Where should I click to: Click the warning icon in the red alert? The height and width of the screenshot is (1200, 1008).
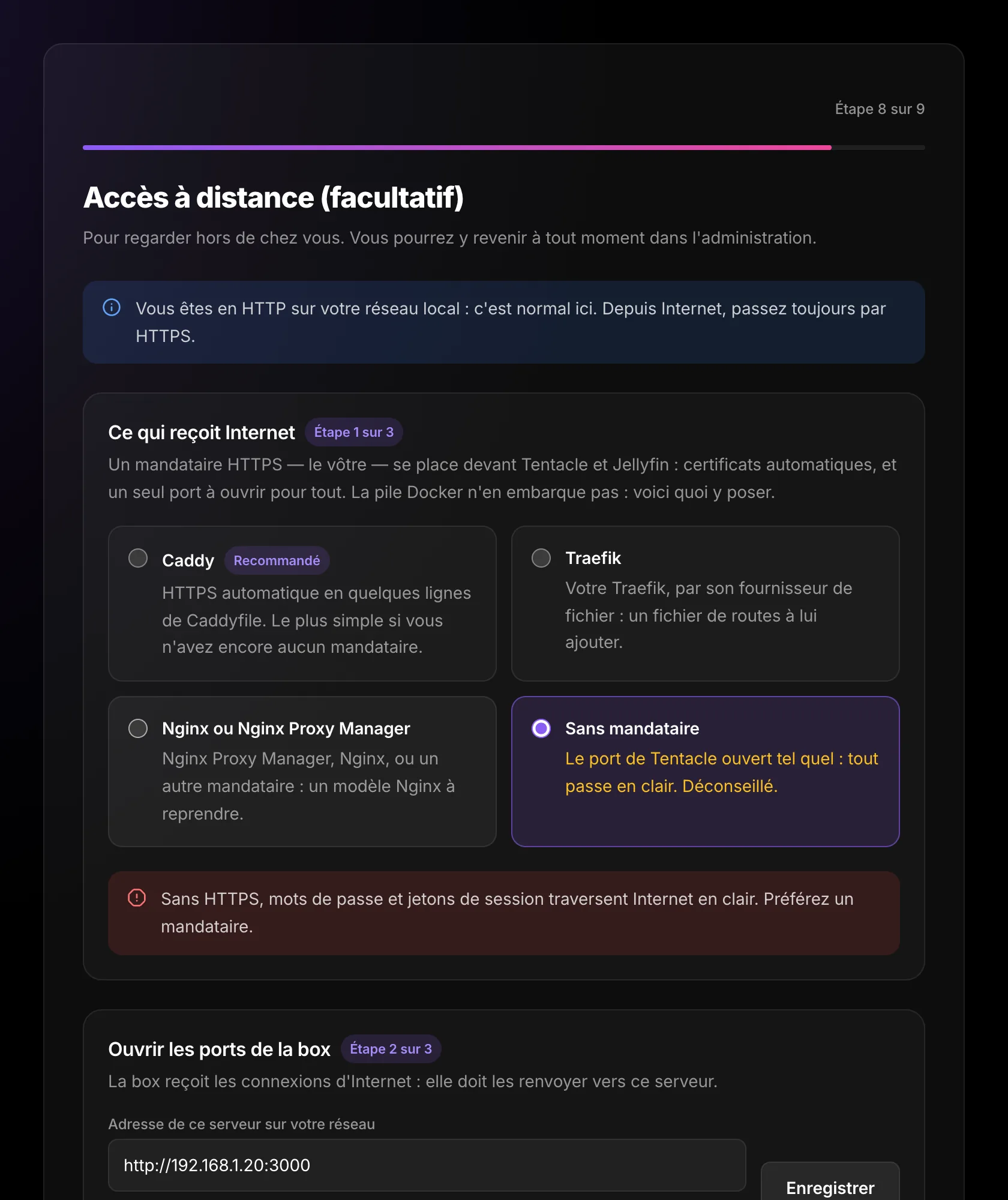click(x=137, y=898)
